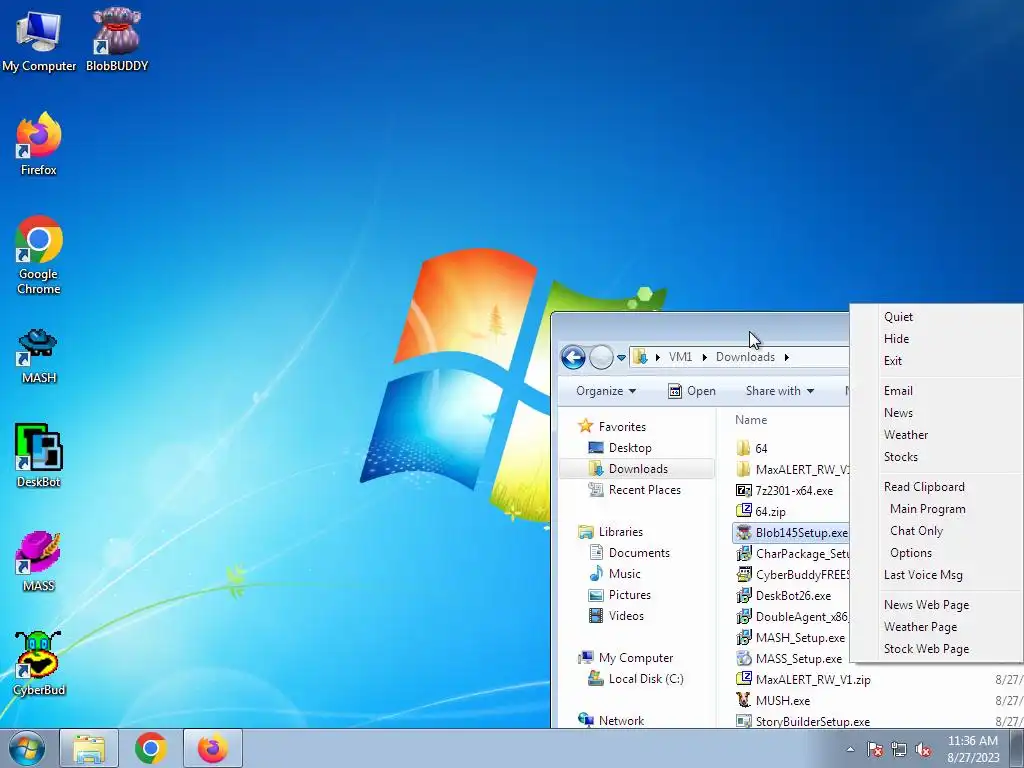Image resolution: width=1024 pixels, height=768 pixels.
Task: Select Local Disk (C:) in navigation pane
Action: coord(646,679)
